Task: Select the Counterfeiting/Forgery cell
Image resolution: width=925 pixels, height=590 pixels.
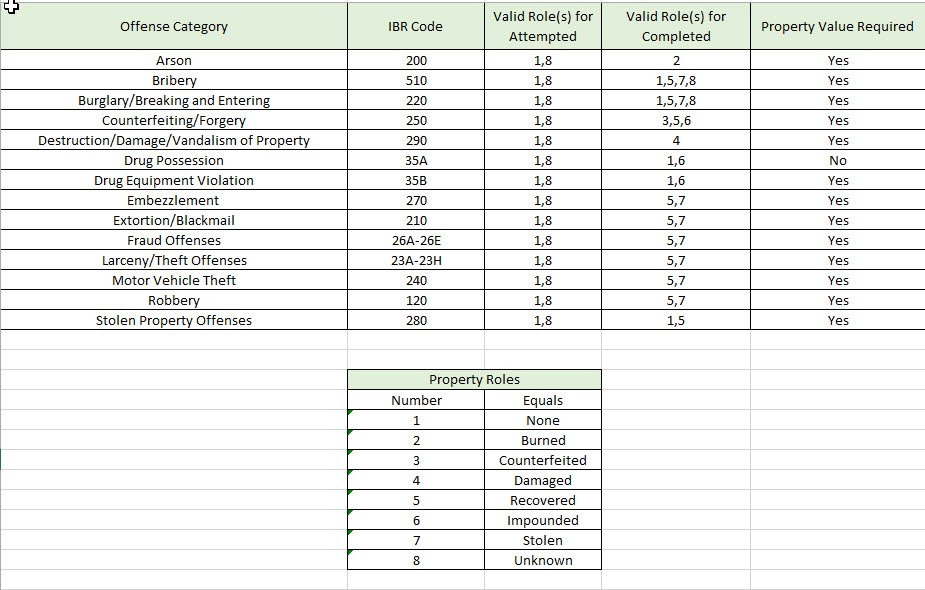Action: pyautogui.click(x=174, y=121)
